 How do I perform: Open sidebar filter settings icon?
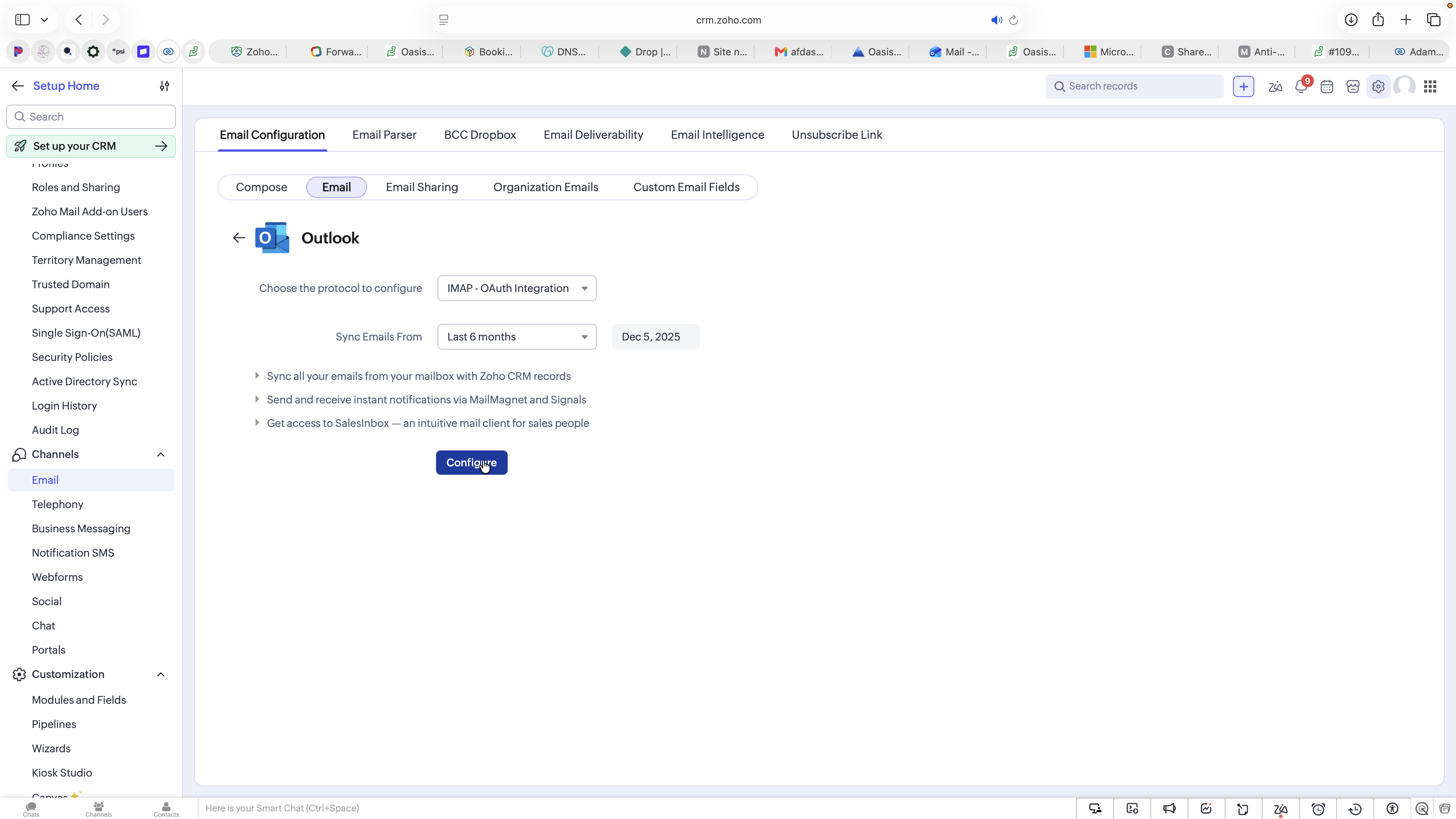click(x=165, y=86)
